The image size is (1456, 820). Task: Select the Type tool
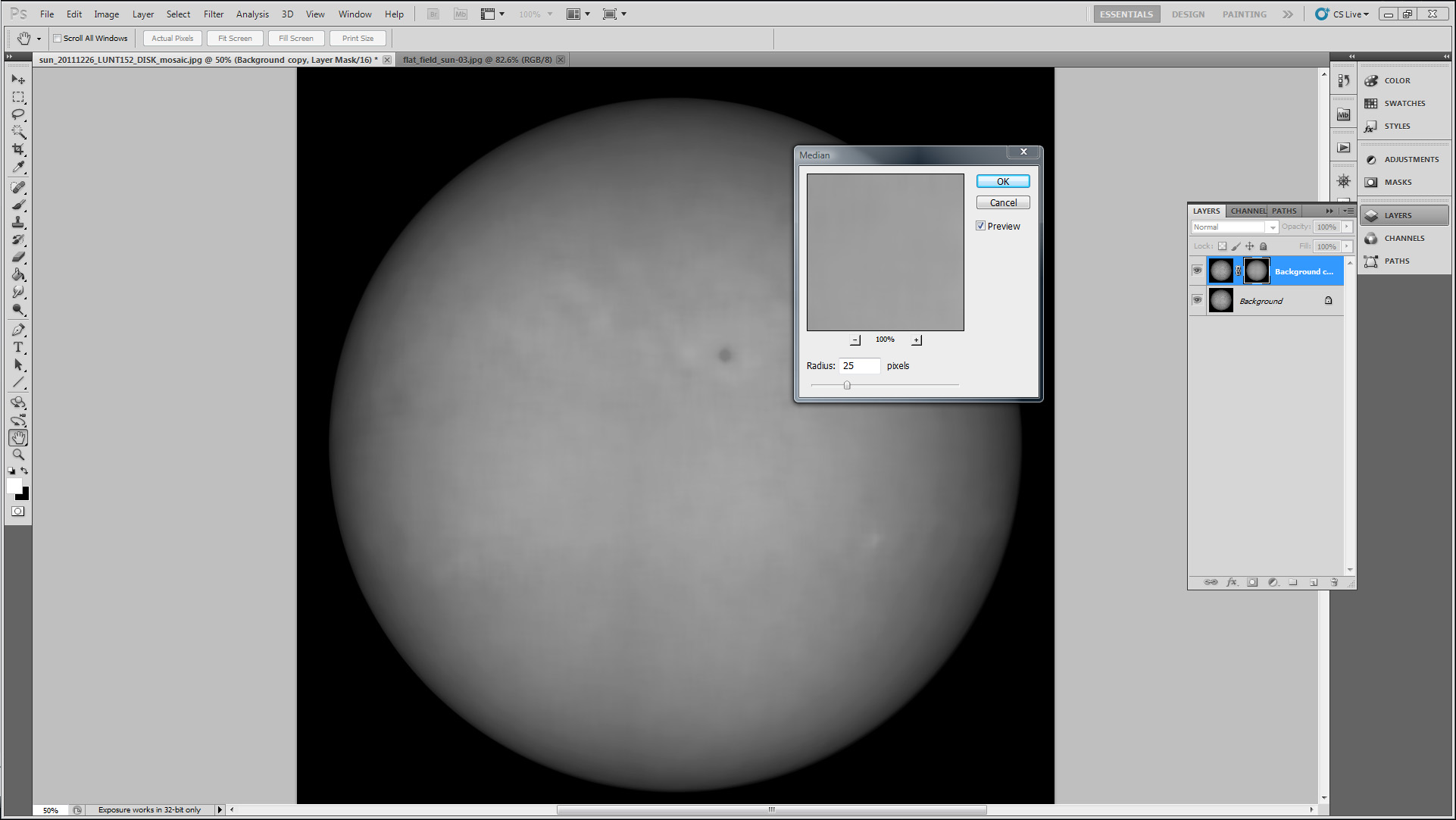pos(18,347)
